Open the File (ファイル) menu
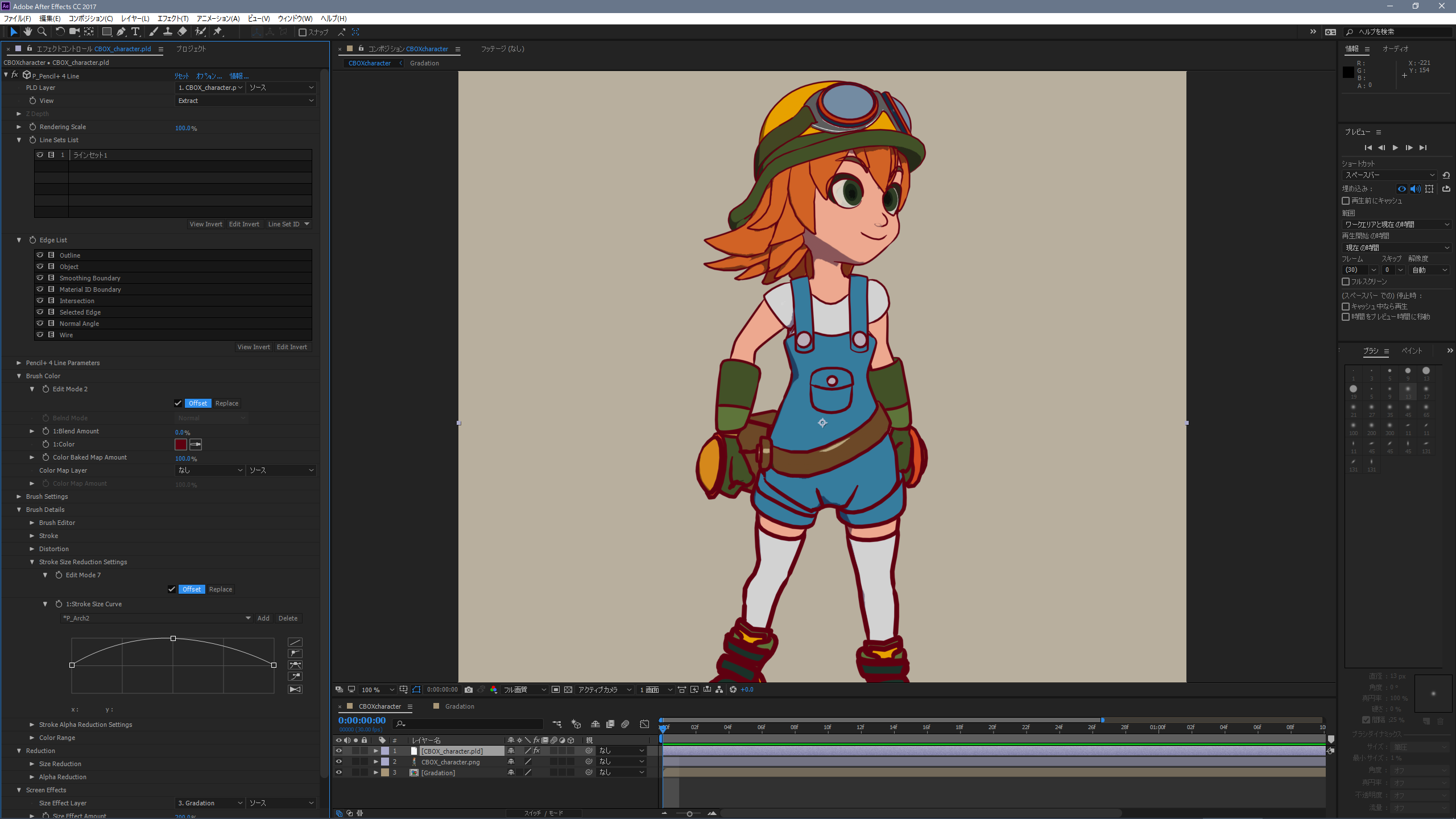This screenshot has width=1456, height=819. click(x=17, y=19)
